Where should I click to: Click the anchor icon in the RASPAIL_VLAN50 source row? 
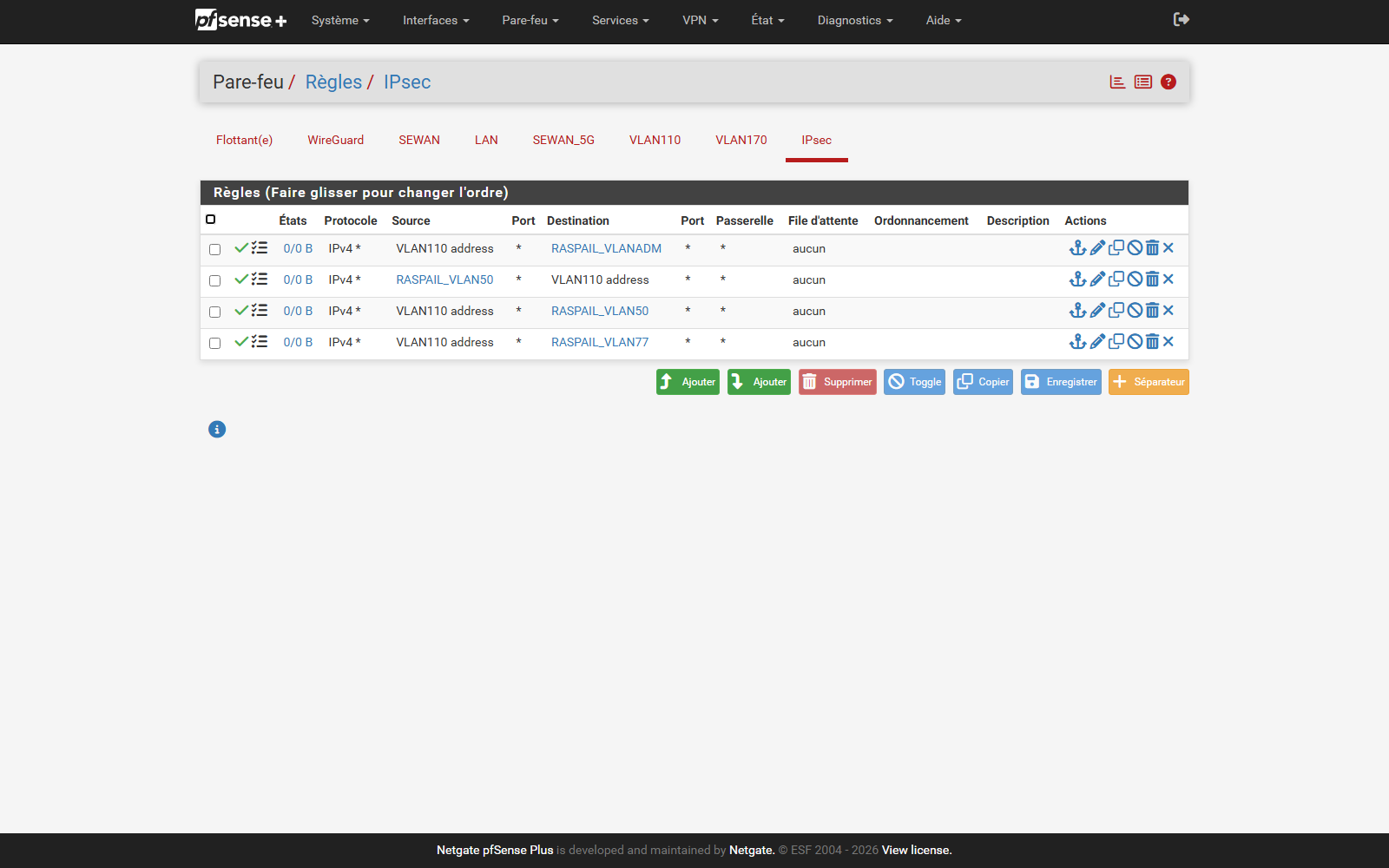tap(1077, 279)
